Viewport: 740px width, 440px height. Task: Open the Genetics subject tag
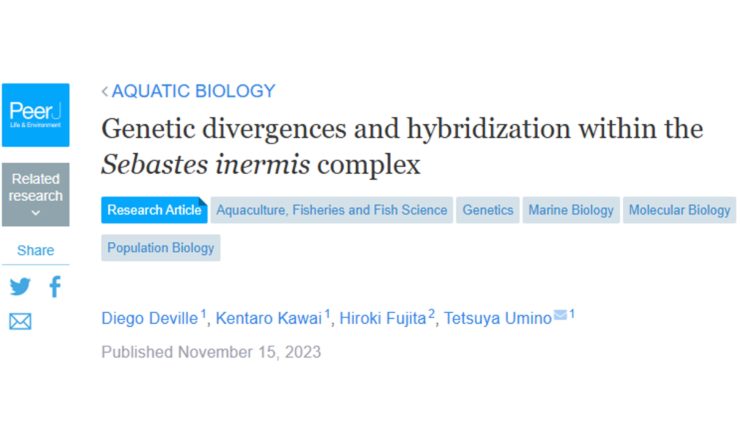point(488,210)
